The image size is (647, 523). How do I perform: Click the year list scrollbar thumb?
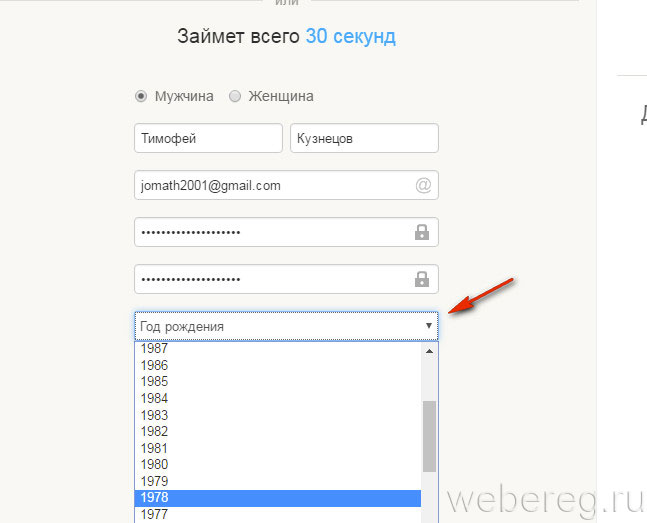pos(429,435)
